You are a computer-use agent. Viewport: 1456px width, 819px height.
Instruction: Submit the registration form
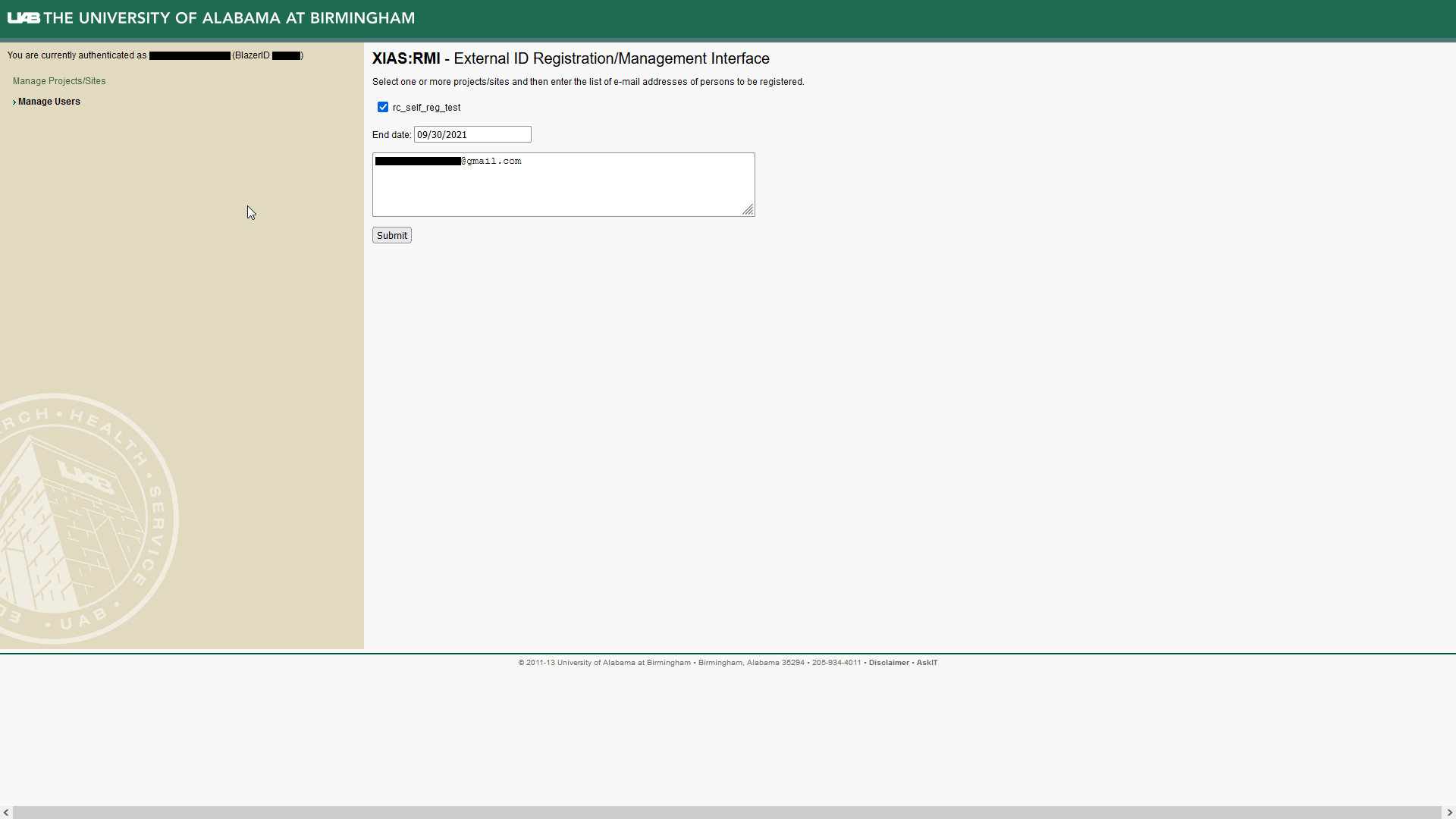pyautogui.click(x=392, y=235)
